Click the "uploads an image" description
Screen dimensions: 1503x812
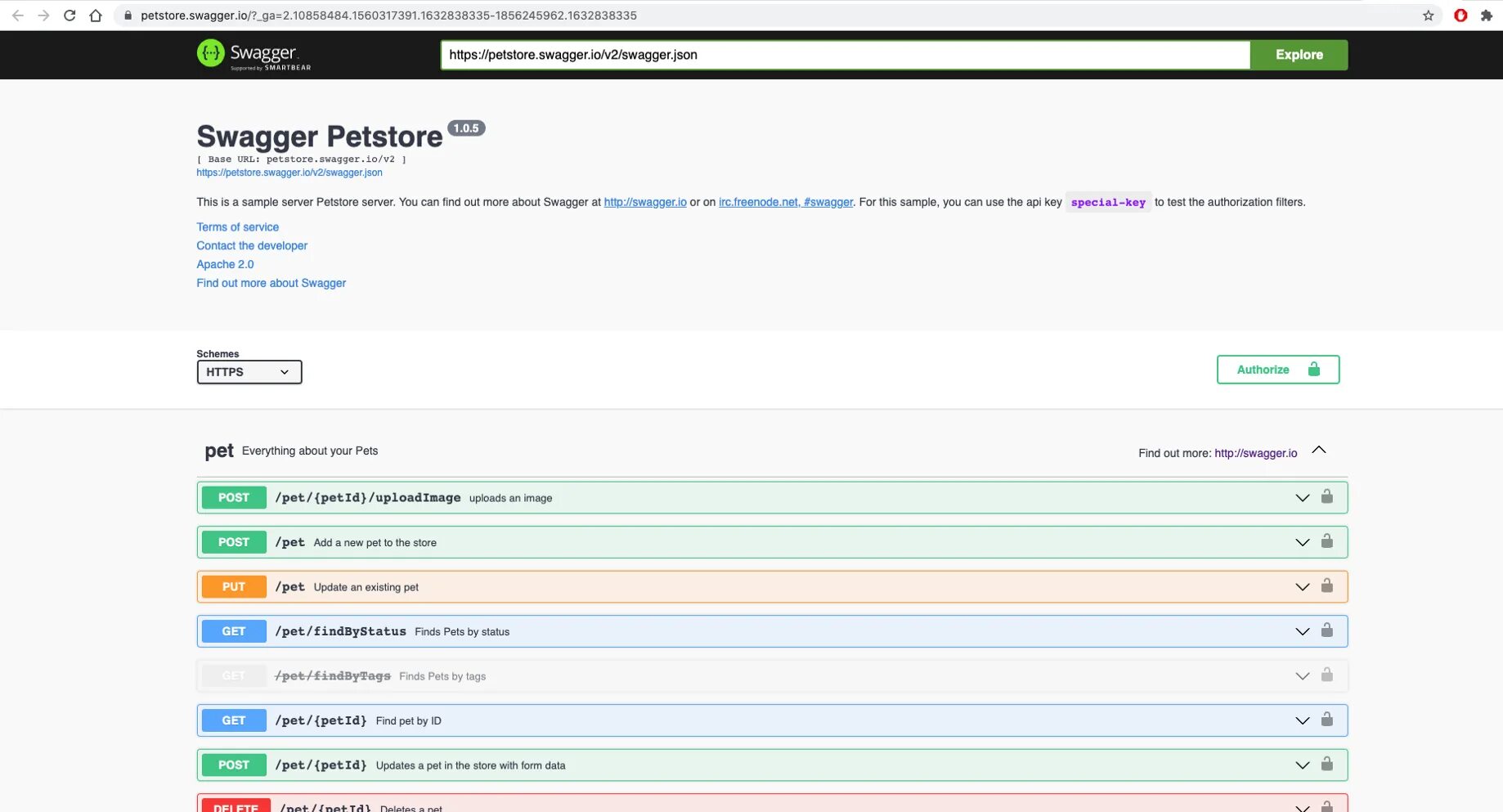[x=511, y=499]
